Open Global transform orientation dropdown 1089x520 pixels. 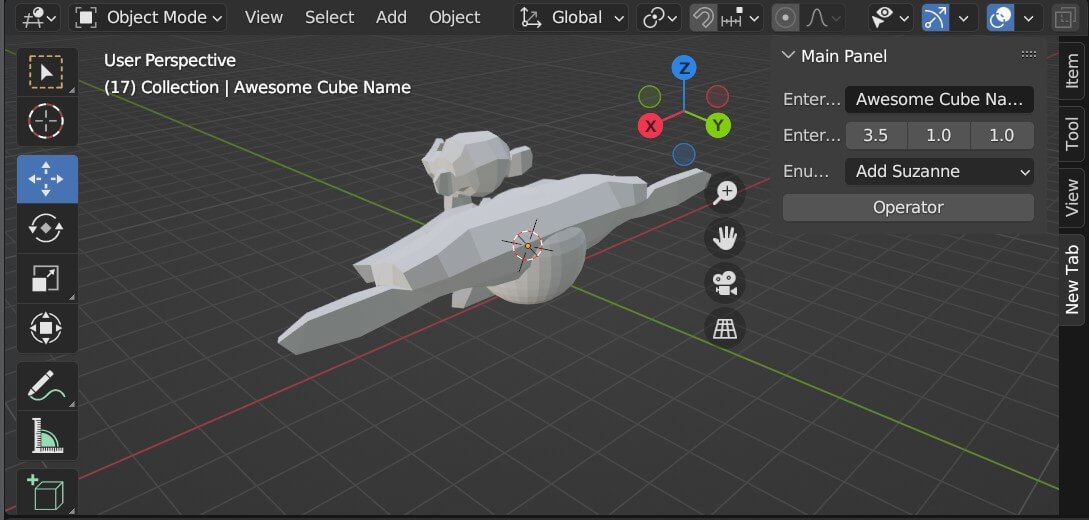pyautogui.click(x=571, y=17)
